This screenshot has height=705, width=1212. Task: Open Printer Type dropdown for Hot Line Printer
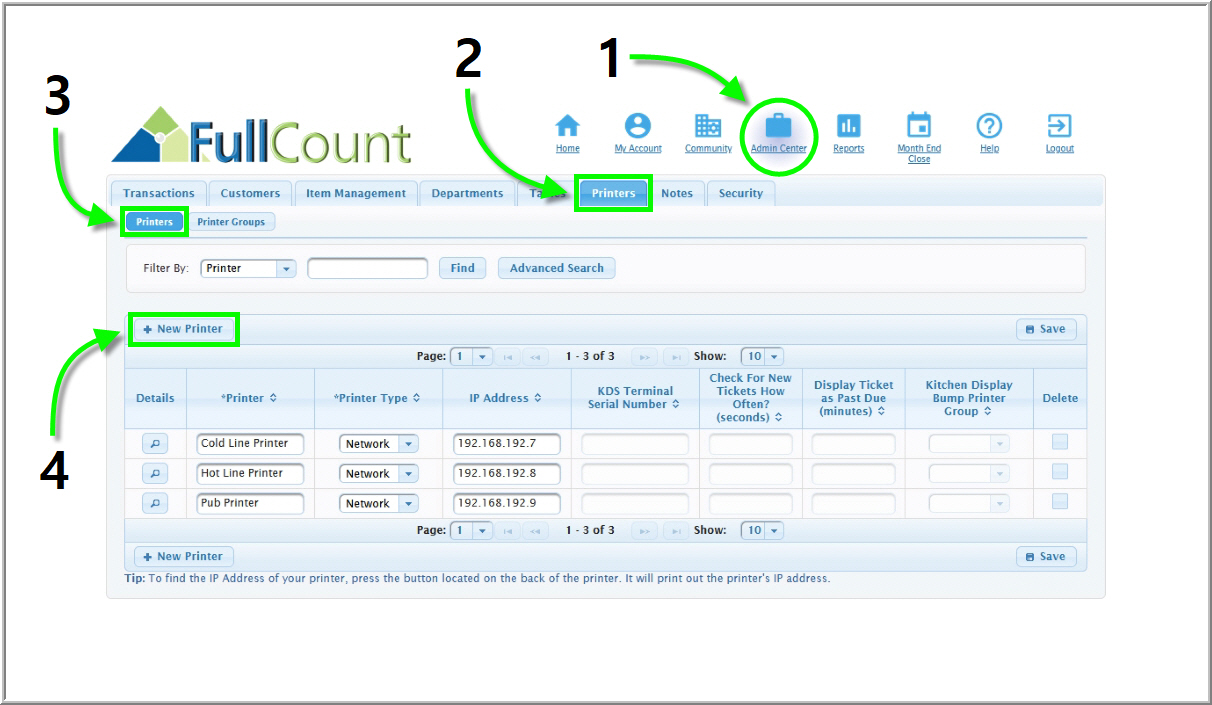[408, 474]
